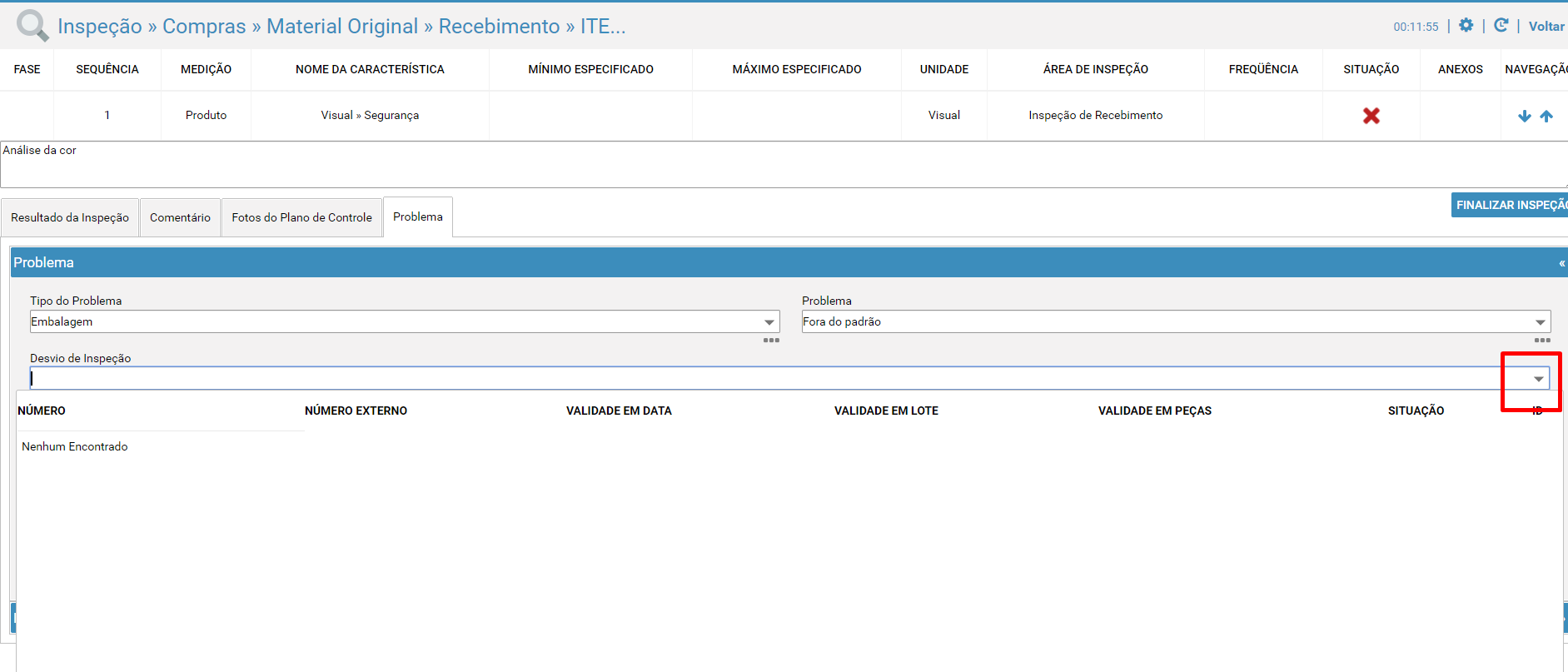Click the Nenhum Encontrado message
Screen dimensions: 1568x672
[75, 446]
